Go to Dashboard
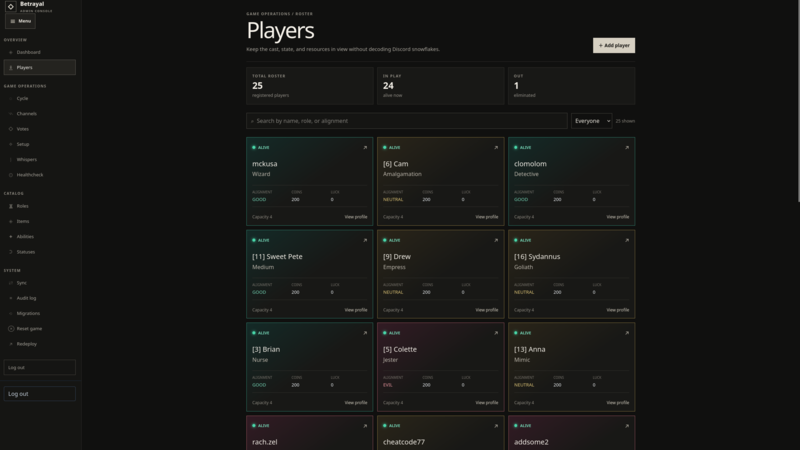 coord(39,52)
